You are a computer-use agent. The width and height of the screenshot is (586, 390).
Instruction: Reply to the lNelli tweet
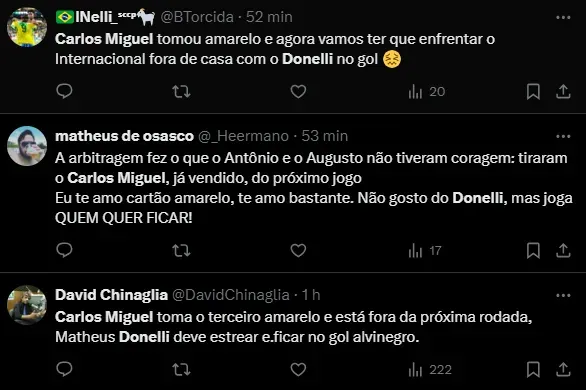(64, 91)
